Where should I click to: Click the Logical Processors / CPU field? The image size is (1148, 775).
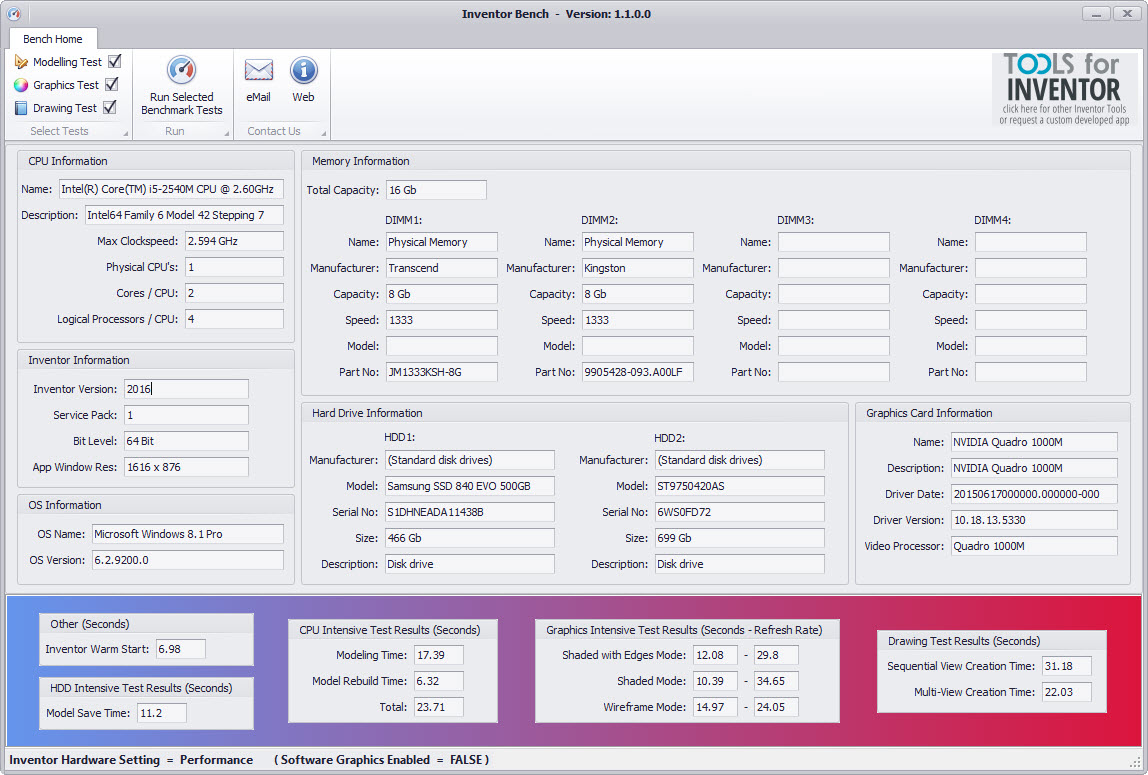pyautogui.click(x=234, y=319)
